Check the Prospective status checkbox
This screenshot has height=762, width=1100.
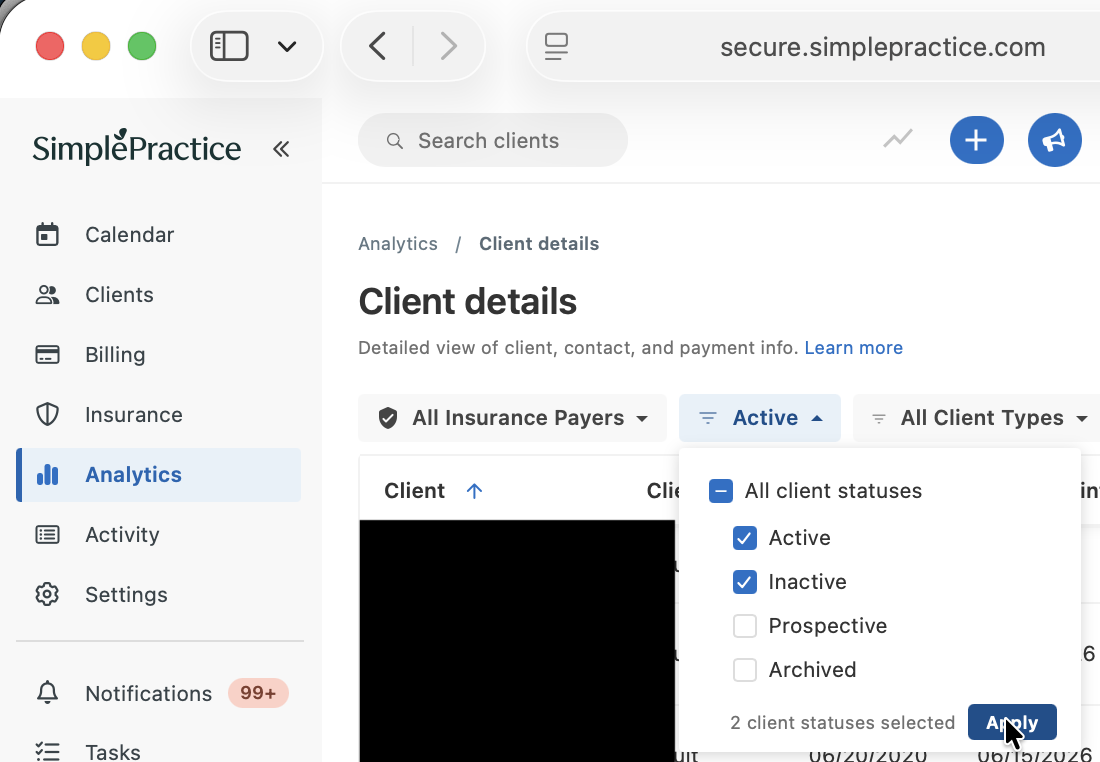pyautogui.click(x=744, y=626)
